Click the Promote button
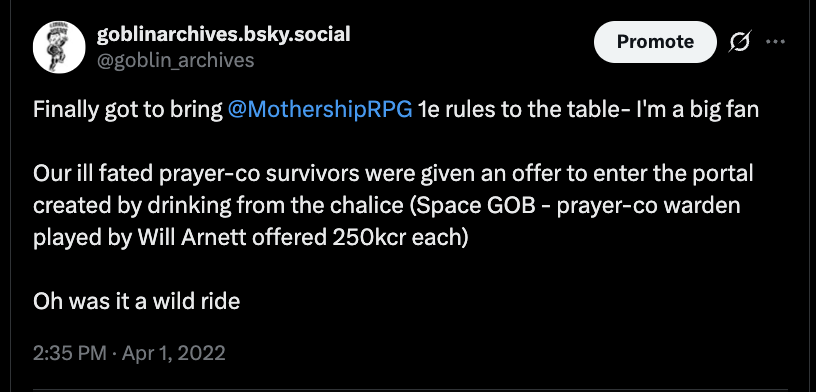The height and width of the screenshot is (392, 816). (x=655, y=42)
